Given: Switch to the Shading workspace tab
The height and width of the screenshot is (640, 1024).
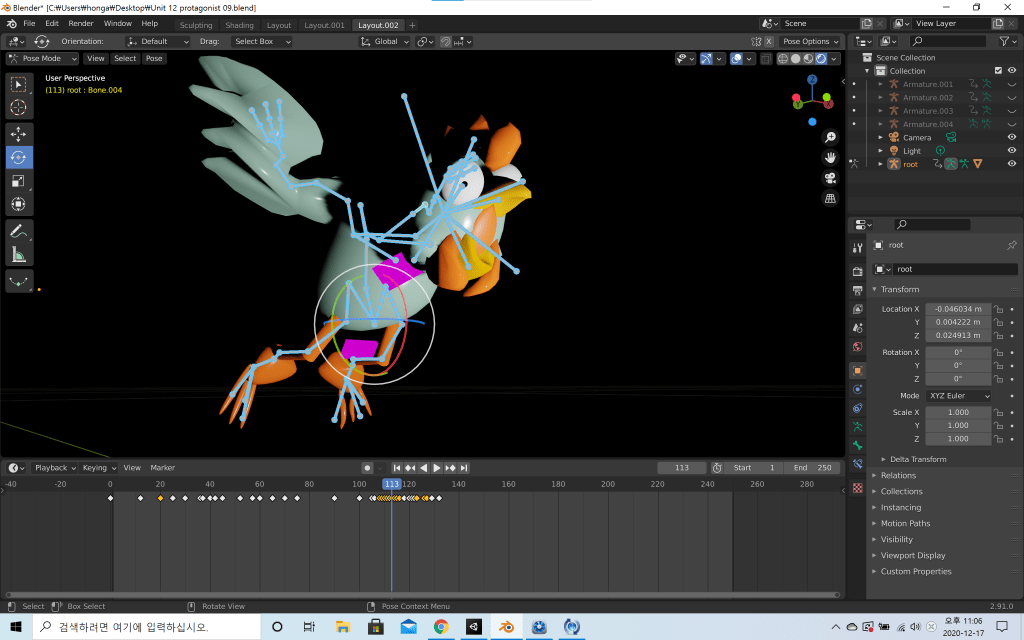Looking at the screenshot, I should click(x=239, y=25).
